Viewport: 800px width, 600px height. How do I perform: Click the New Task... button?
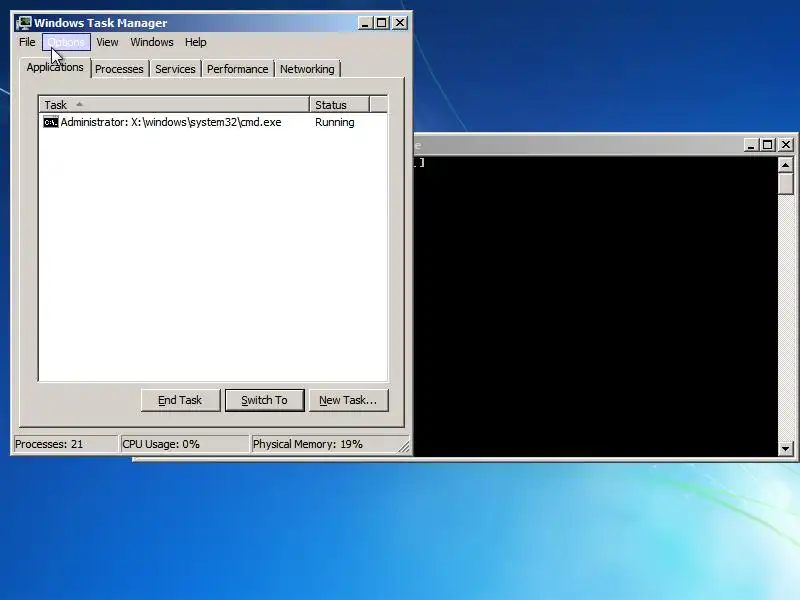click(x=348, y=400)
